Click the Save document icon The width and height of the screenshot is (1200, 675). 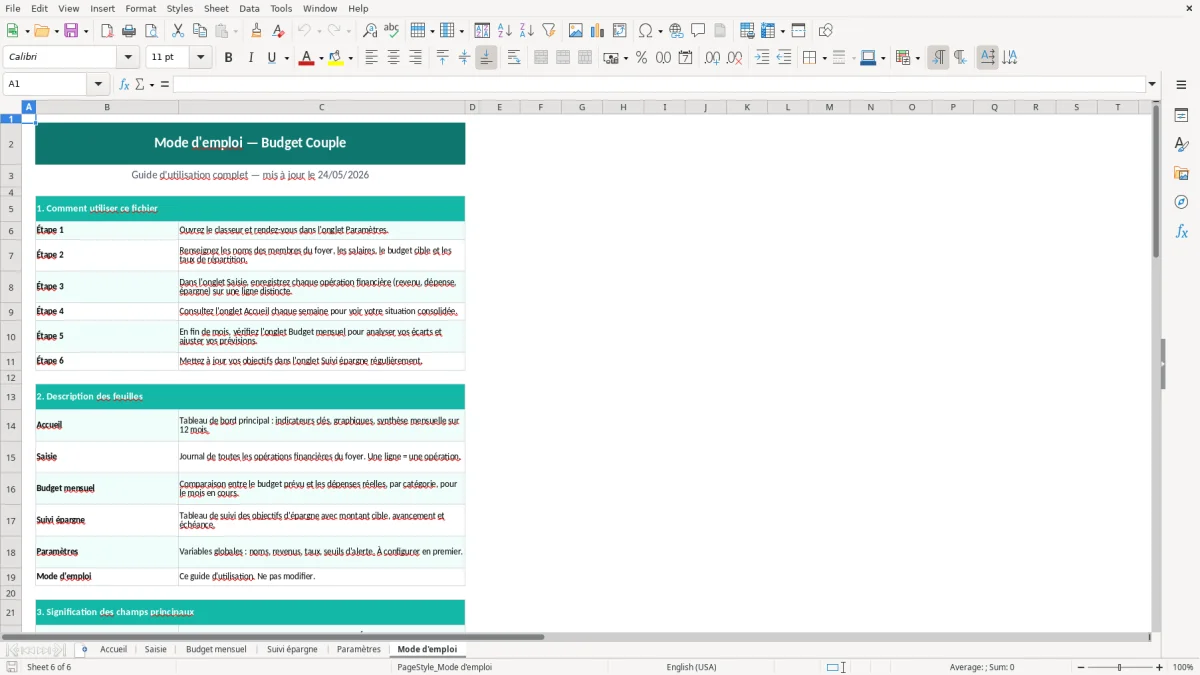(71, 31)
